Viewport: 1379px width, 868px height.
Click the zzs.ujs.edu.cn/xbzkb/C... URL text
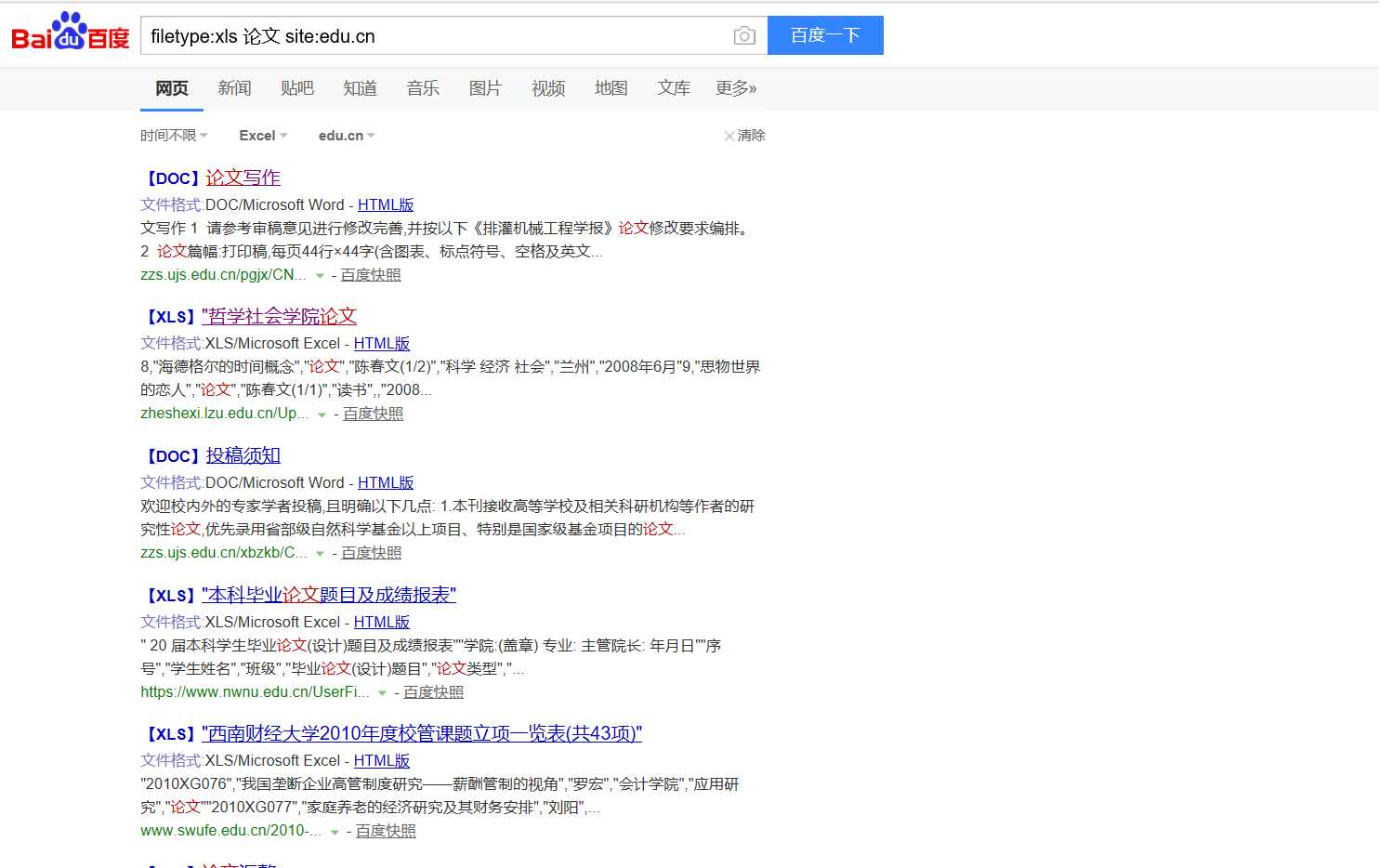(x=224, y=553)
